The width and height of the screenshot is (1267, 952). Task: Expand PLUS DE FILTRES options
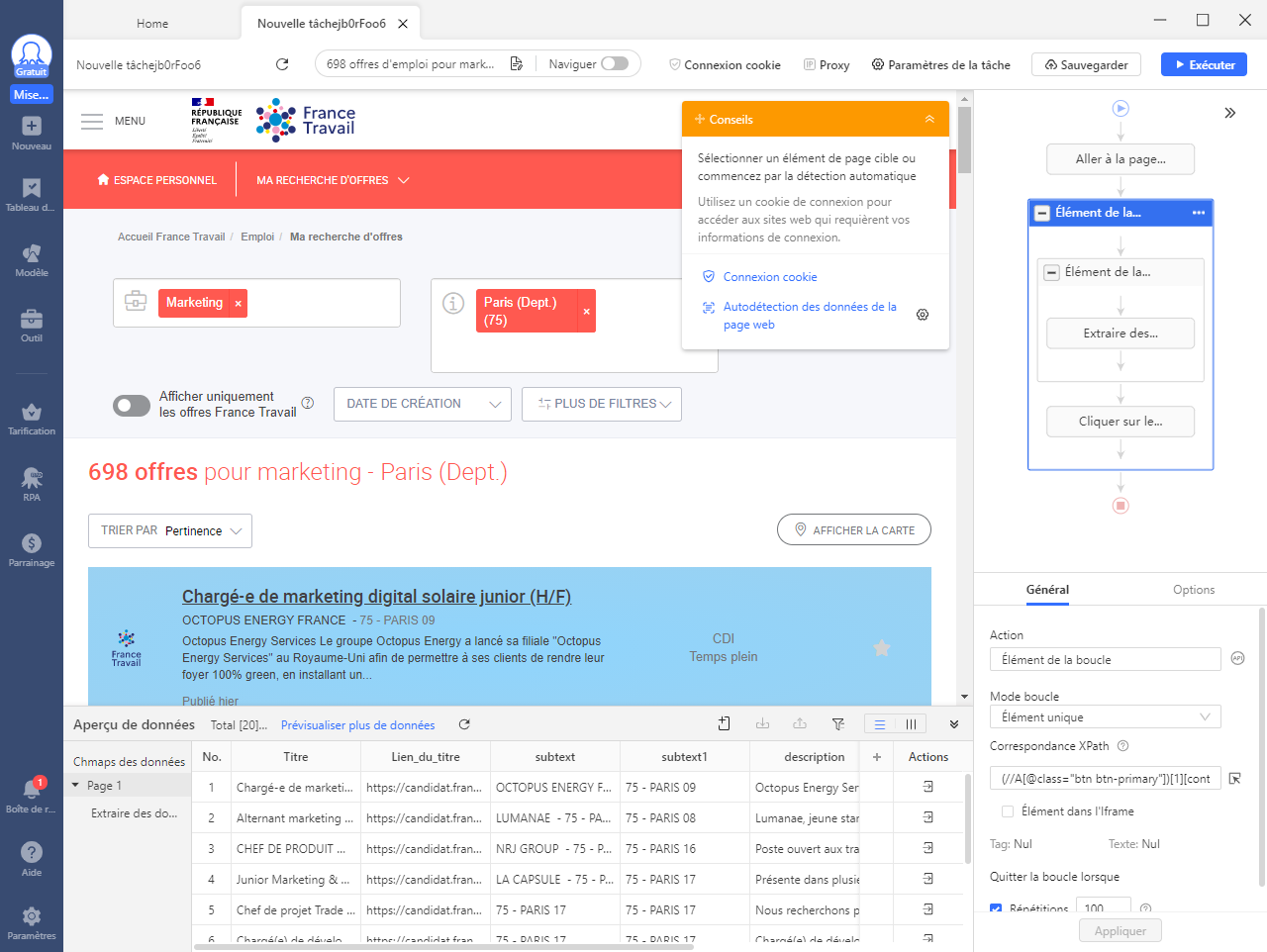click(x=602, y=404)
